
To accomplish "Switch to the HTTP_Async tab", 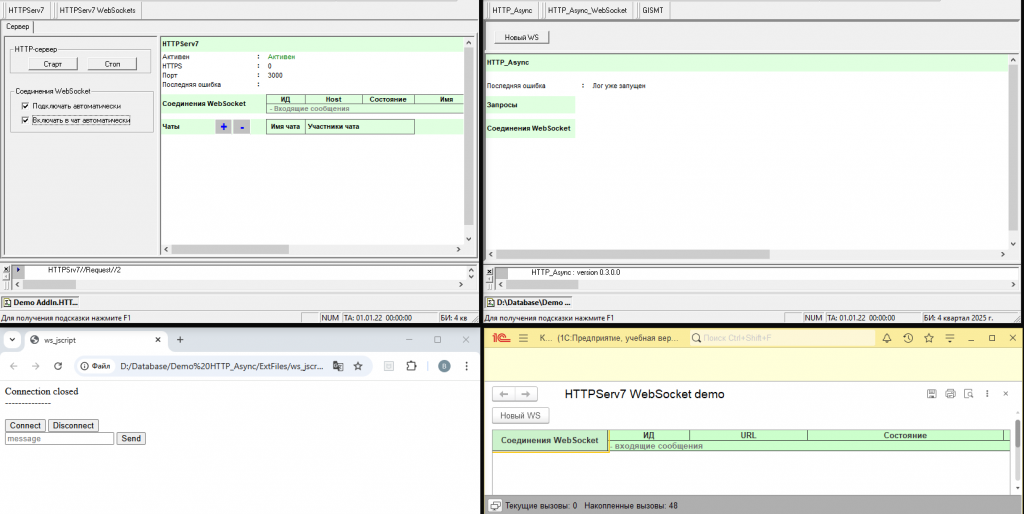I will pos(512,10).
